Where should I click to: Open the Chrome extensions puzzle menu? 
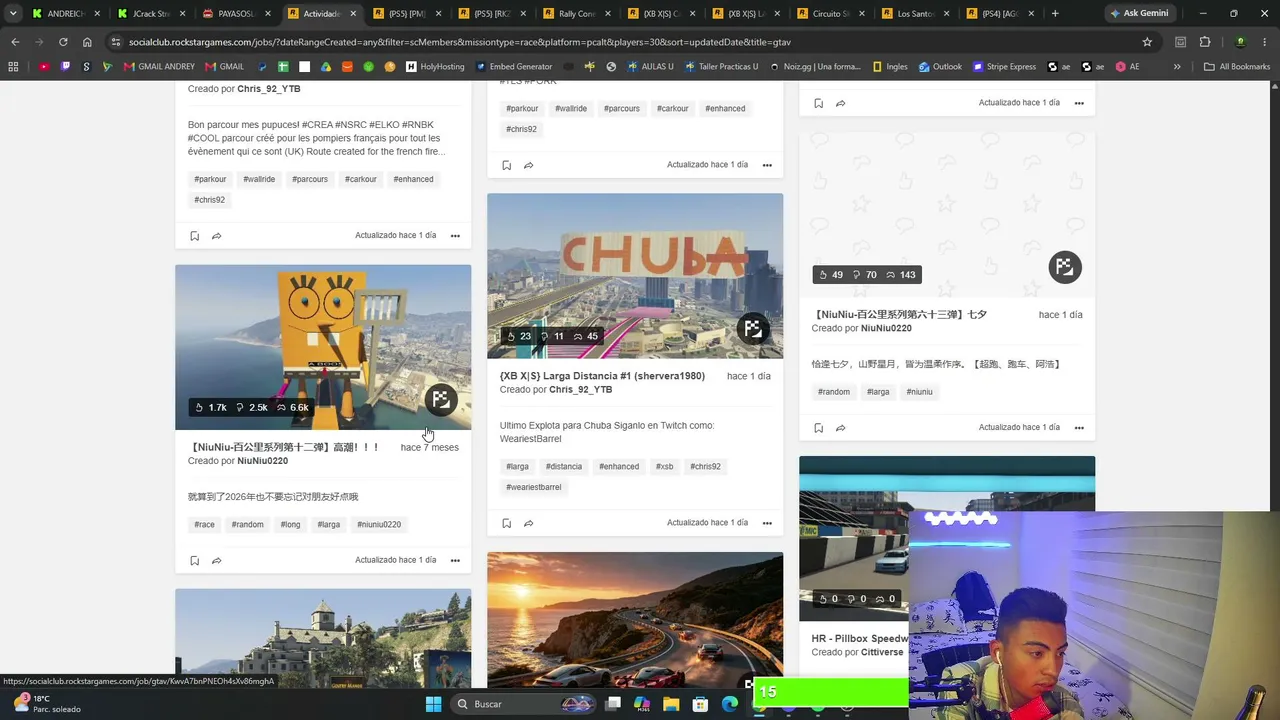coord(1205,42)
